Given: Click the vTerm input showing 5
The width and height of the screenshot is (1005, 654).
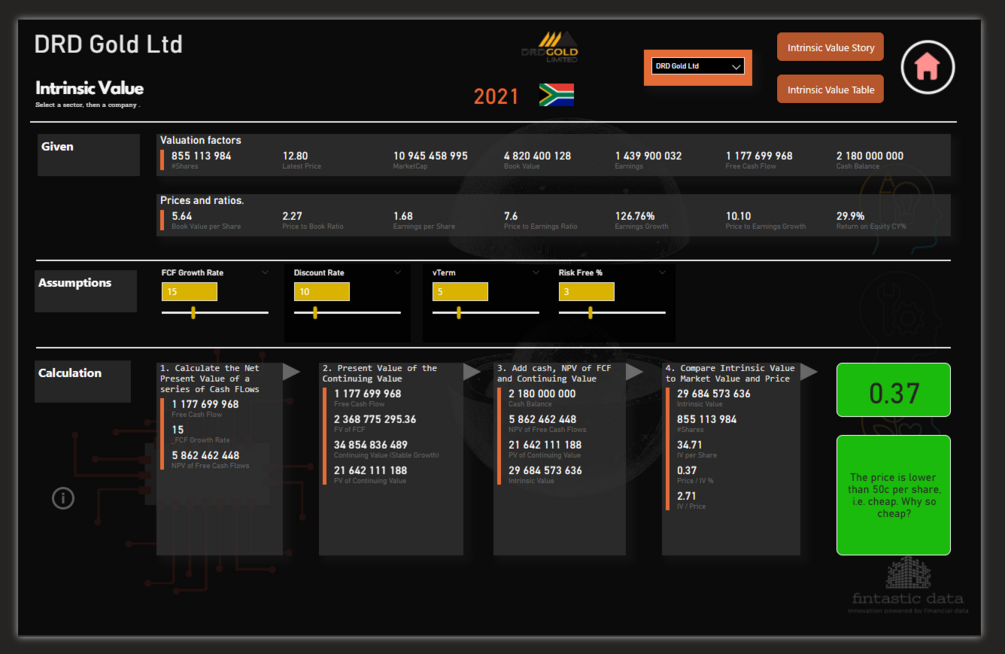Looking at the screenshot, I should point(460,292).
